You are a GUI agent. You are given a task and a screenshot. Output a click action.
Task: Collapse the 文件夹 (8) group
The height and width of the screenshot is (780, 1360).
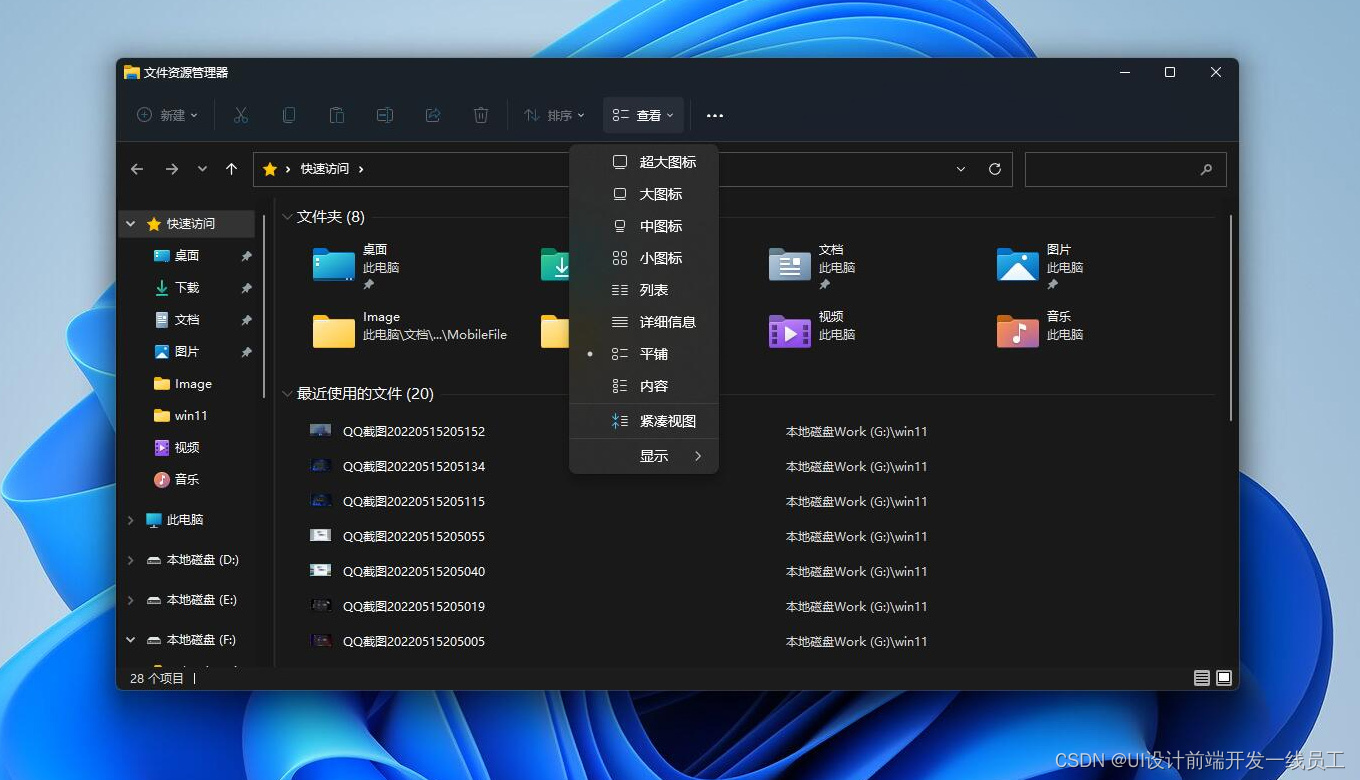pyautogui.click(x=287, y=217)
